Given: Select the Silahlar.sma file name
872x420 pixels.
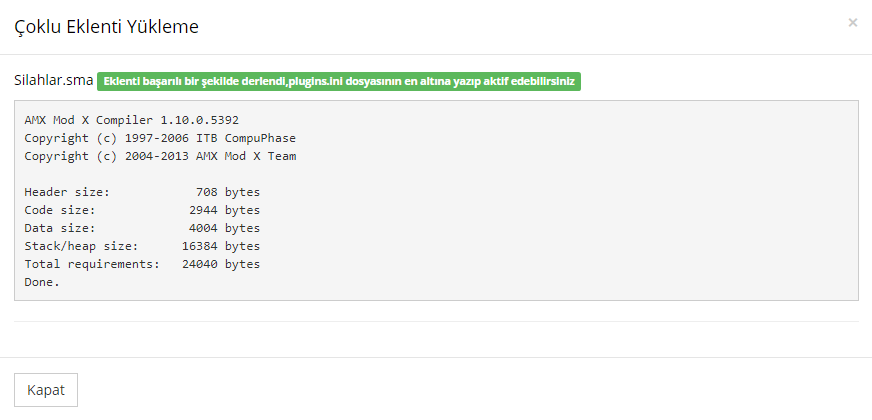Looking at the screenshot, I should pos(53,81).
